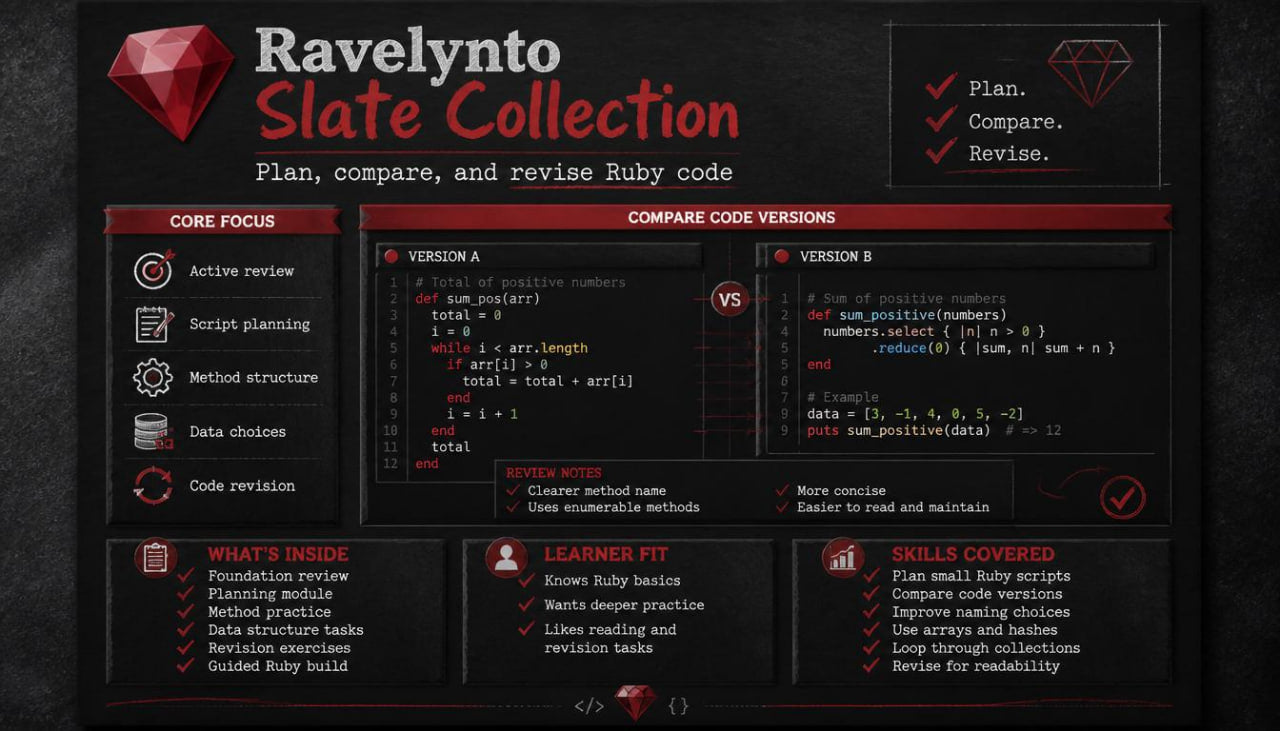This screenshot has height=731, width=1280.
Task: Click the numbers.select code line
Action: point(934,331)
